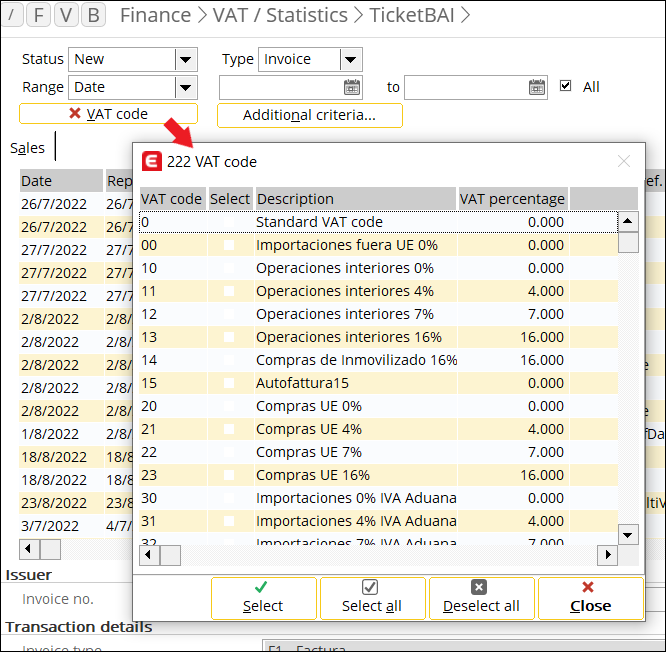This screenshot has width=671, height=652.
Task: Click the F shortcut icon in breadcrumb bar
Action: coord(39,15)
